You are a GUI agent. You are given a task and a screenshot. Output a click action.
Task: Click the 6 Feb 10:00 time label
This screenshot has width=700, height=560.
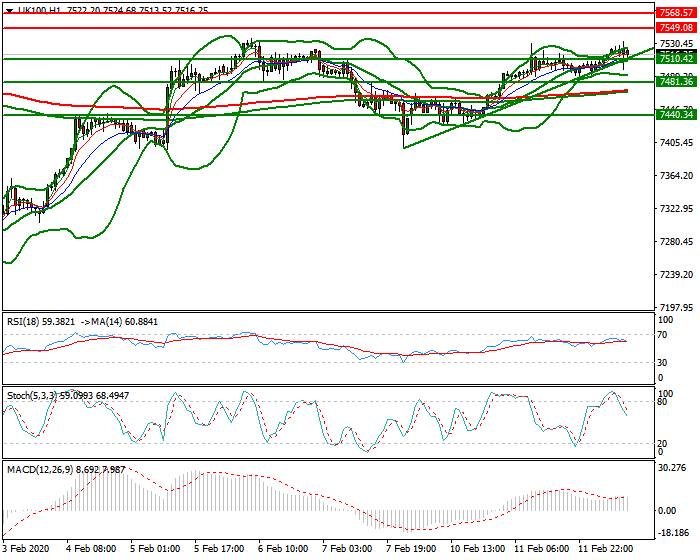(x=283, y=548)
